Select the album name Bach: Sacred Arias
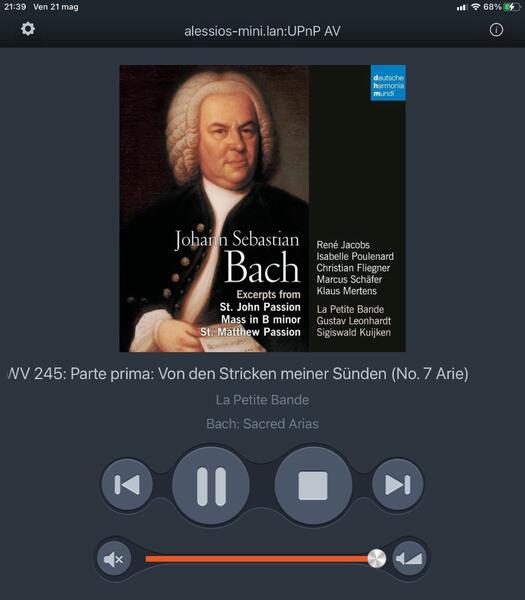525x600 pixels. click(262, 424)
